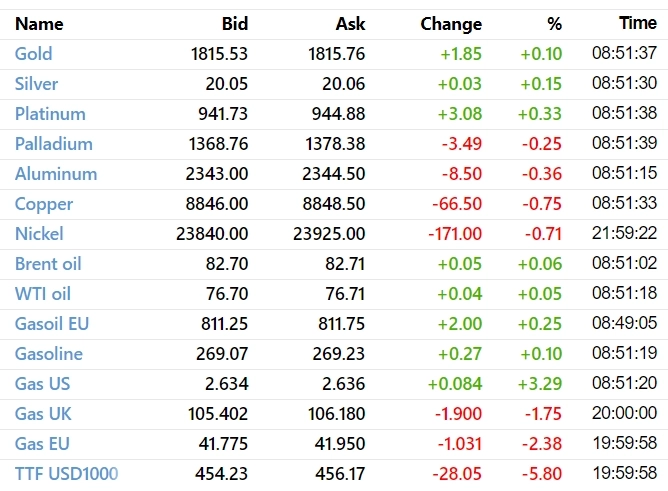Click the Name column header
This screenshot has height=491, width=668.
click(x=39, y=24)
